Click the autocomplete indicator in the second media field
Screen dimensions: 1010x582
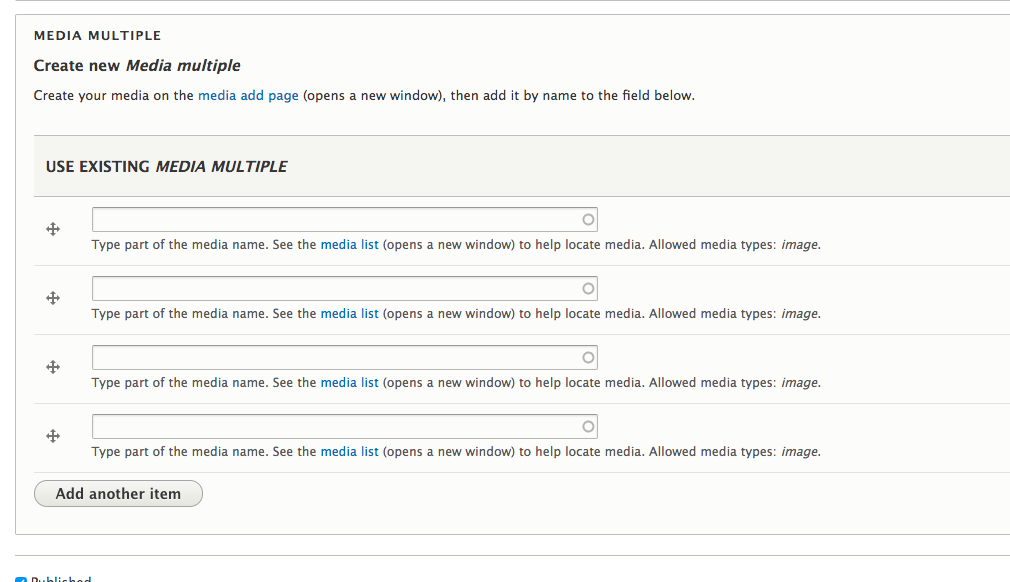pos(587,287)
